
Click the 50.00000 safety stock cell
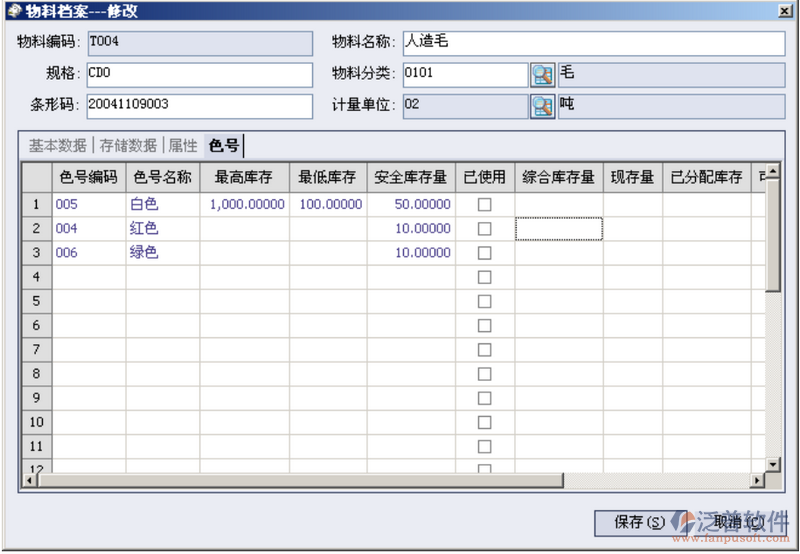411,205
